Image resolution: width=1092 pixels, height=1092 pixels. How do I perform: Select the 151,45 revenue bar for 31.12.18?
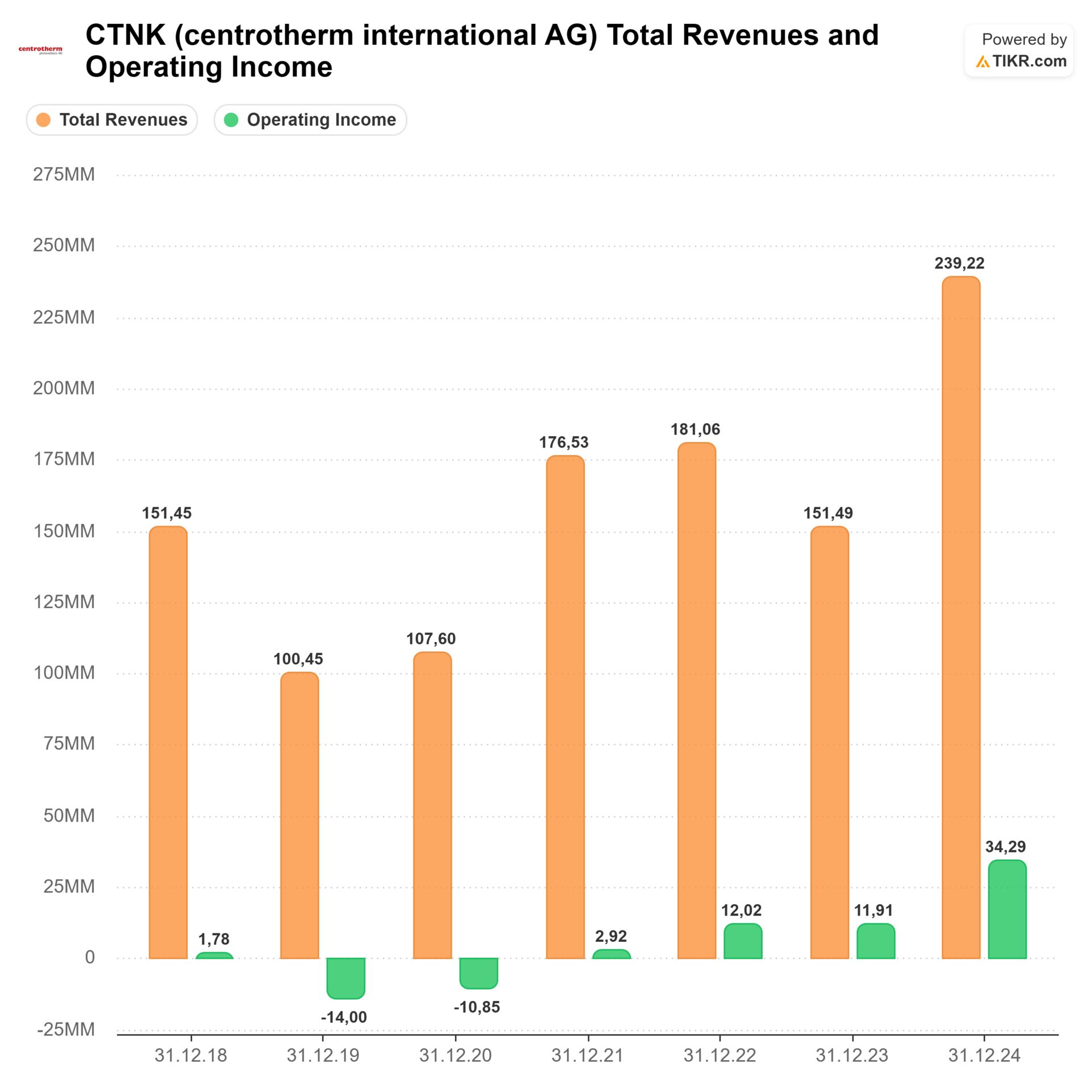point(168,742)
